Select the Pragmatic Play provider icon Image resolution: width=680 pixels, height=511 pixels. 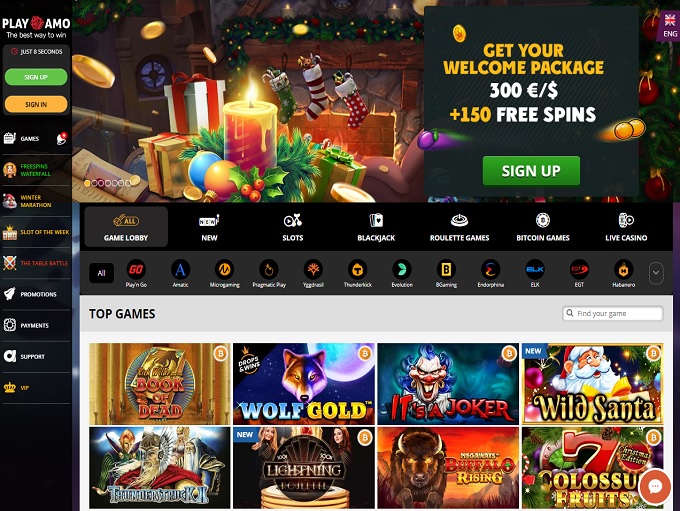point(269,269)
